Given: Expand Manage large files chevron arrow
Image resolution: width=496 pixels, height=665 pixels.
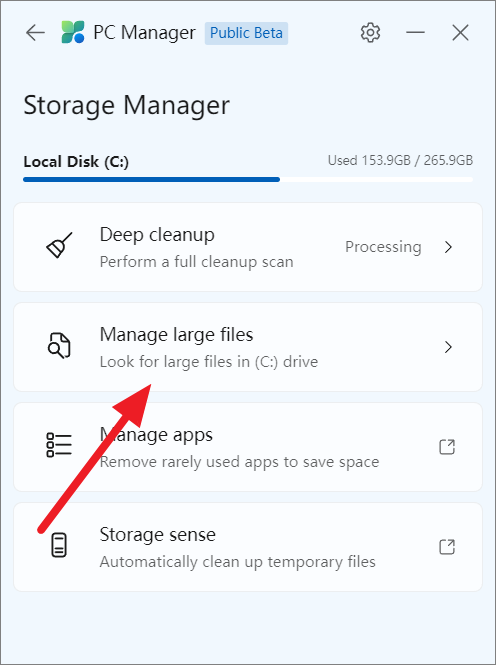Looking at the screenshot, I should point(448,347).
